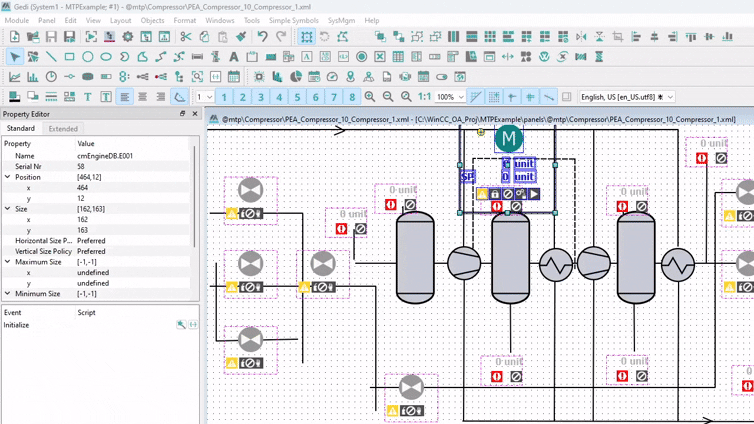Open the Module menu
The height and width of the screenshot is (424, 754).
pyautogui.click(x=17, y=20)
